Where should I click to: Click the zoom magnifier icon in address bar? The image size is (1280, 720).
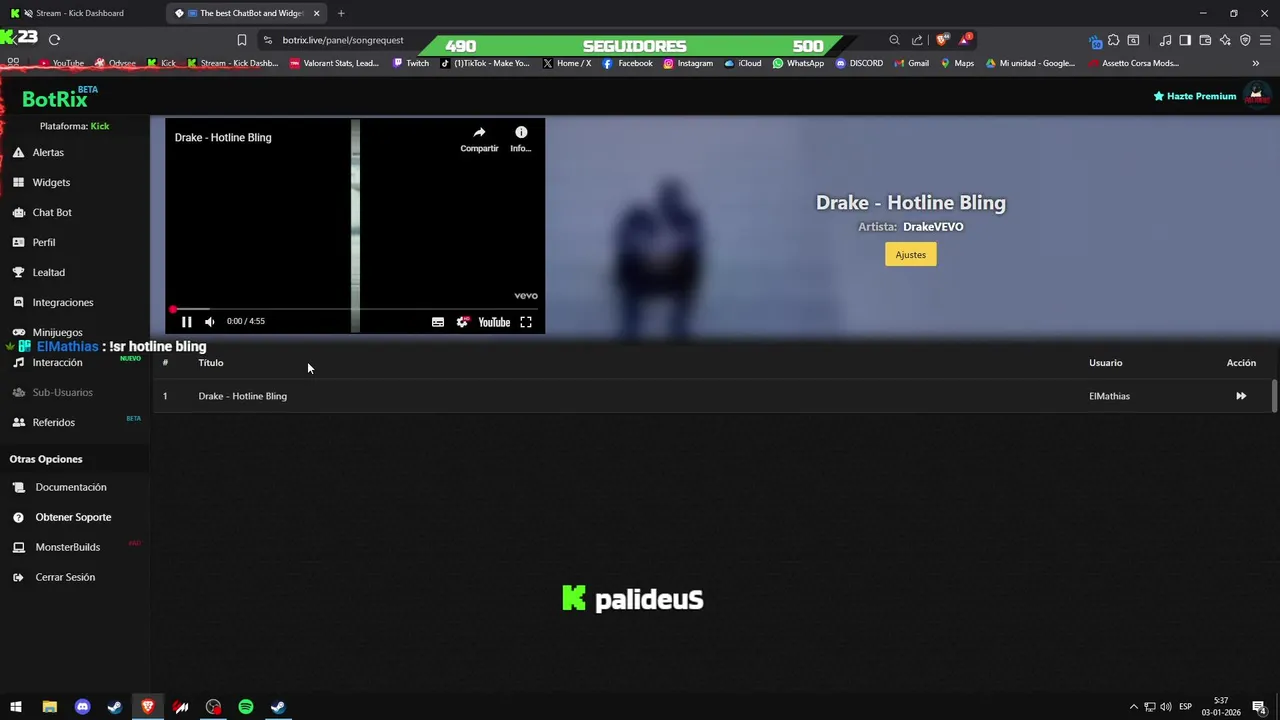click(894, 40)
